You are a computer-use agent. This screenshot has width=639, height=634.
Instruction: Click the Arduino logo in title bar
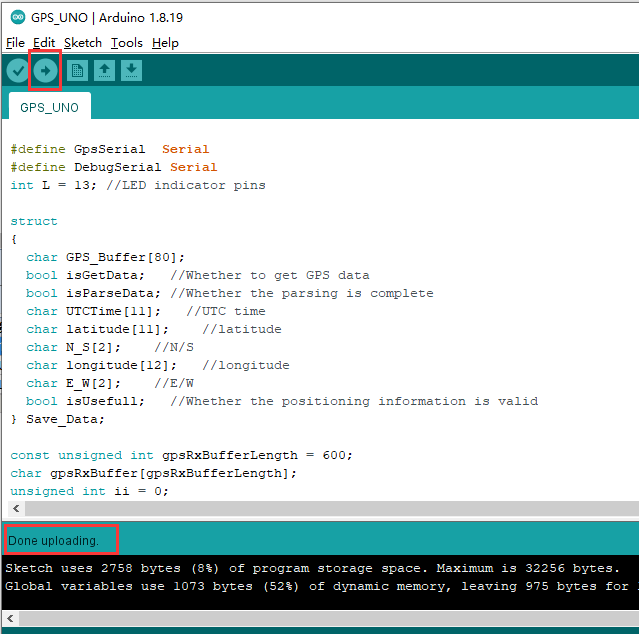coord(18,17)
